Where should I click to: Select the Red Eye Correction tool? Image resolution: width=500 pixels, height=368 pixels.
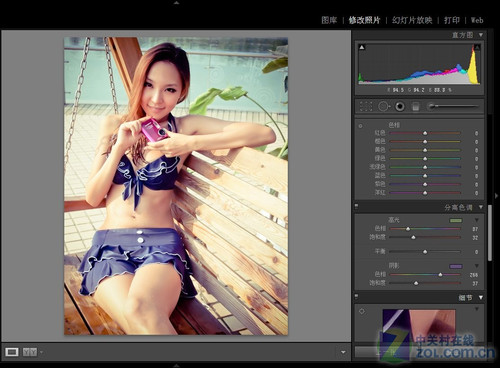pos(400,106)
